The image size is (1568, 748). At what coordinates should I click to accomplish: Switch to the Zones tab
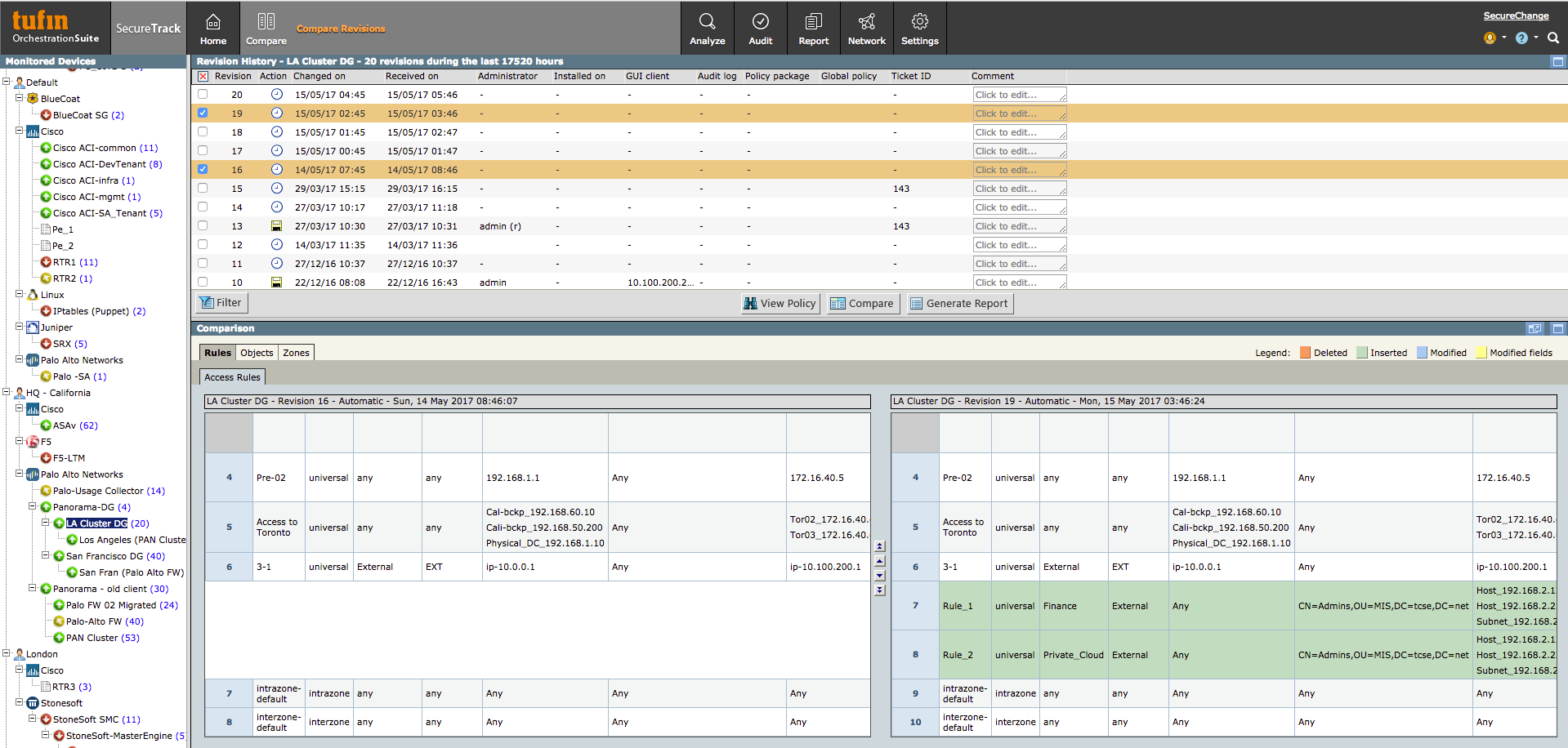click(296, 353)
